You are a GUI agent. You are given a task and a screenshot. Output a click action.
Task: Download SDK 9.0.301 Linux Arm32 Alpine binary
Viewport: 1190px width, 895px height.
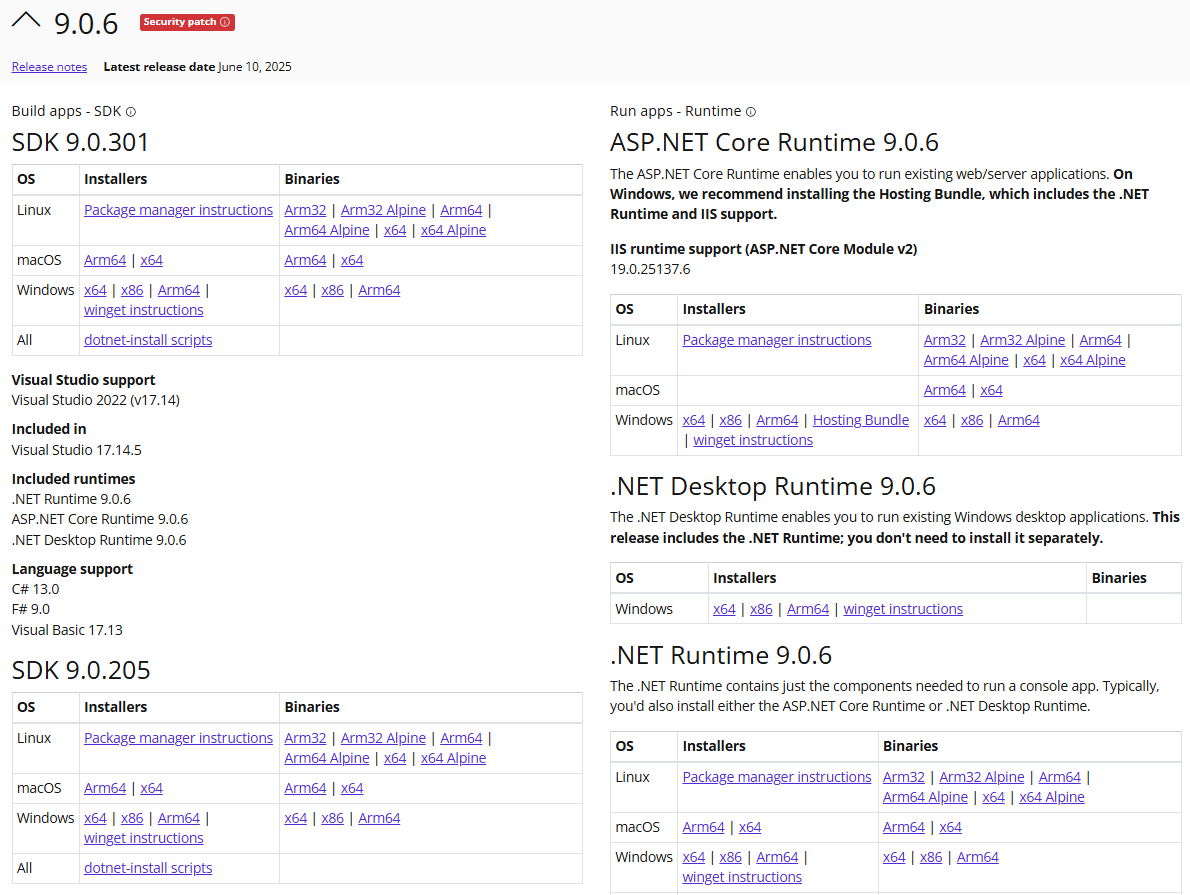pos(383,210)
